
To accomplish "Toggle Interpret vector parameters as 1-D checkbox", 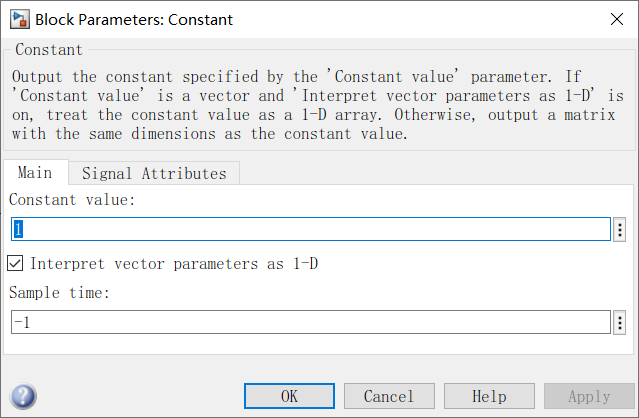I will coord(16,264).
